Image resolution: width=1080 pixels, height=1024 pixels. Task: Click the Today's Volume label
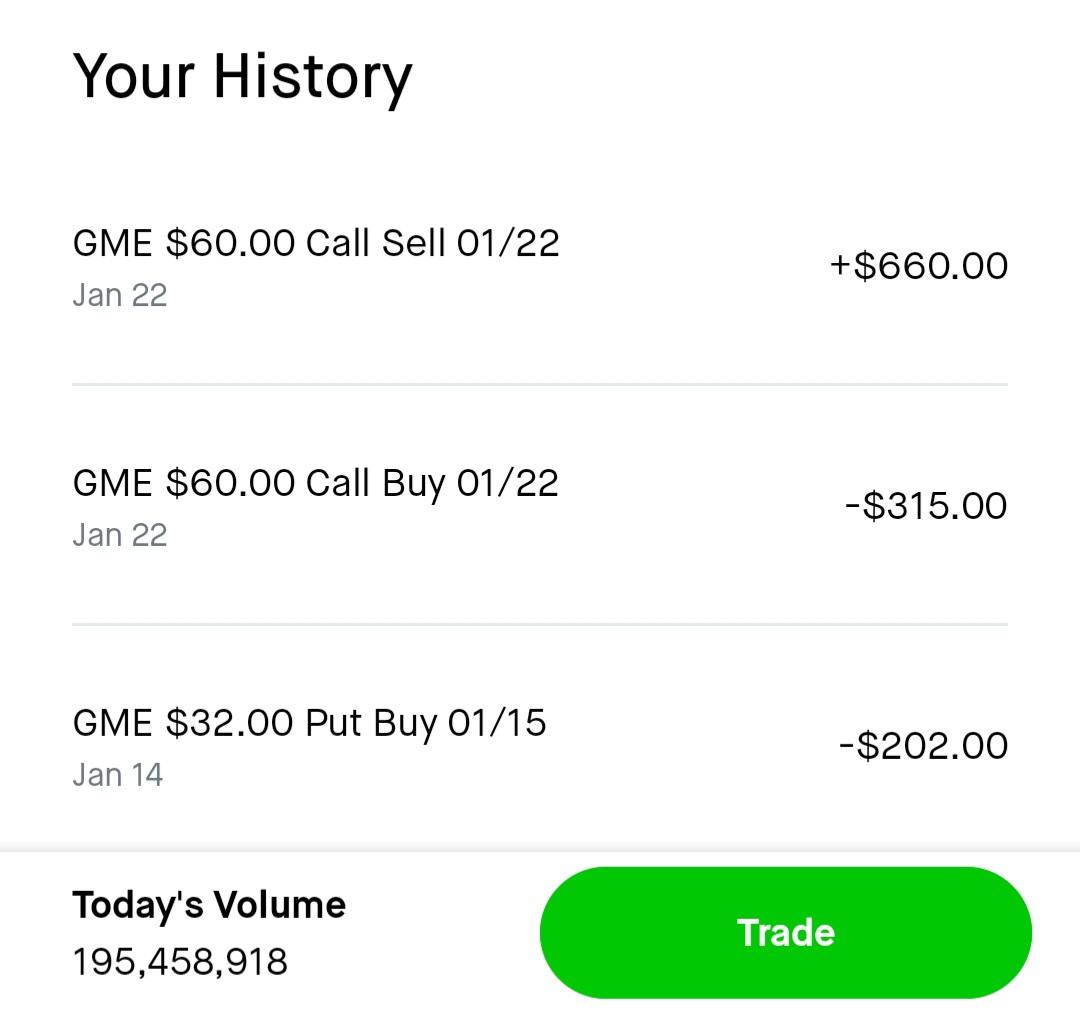(209, 904)
